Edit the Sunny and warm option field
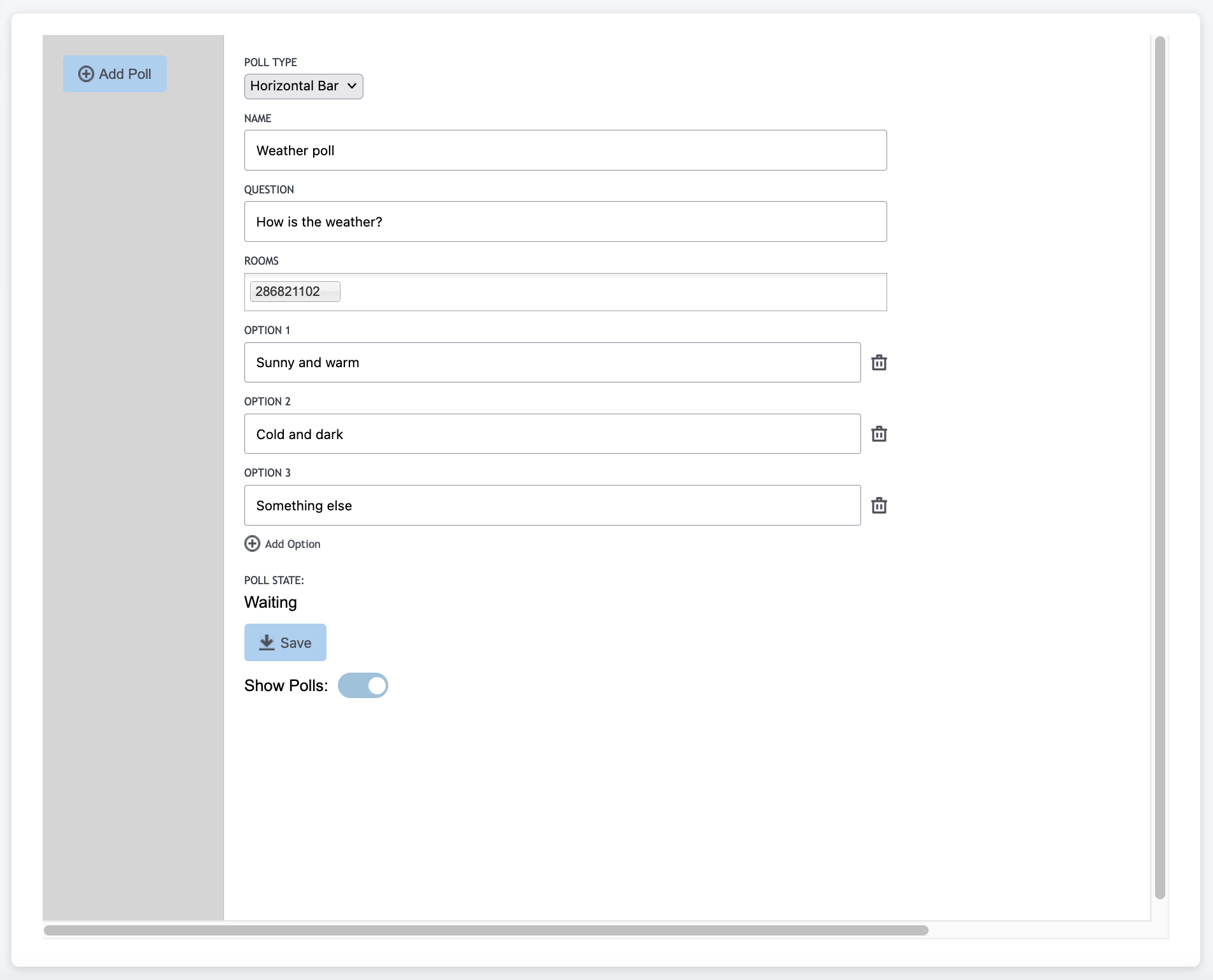Viewport: 1213px width, 980px height. pos(552,363)
